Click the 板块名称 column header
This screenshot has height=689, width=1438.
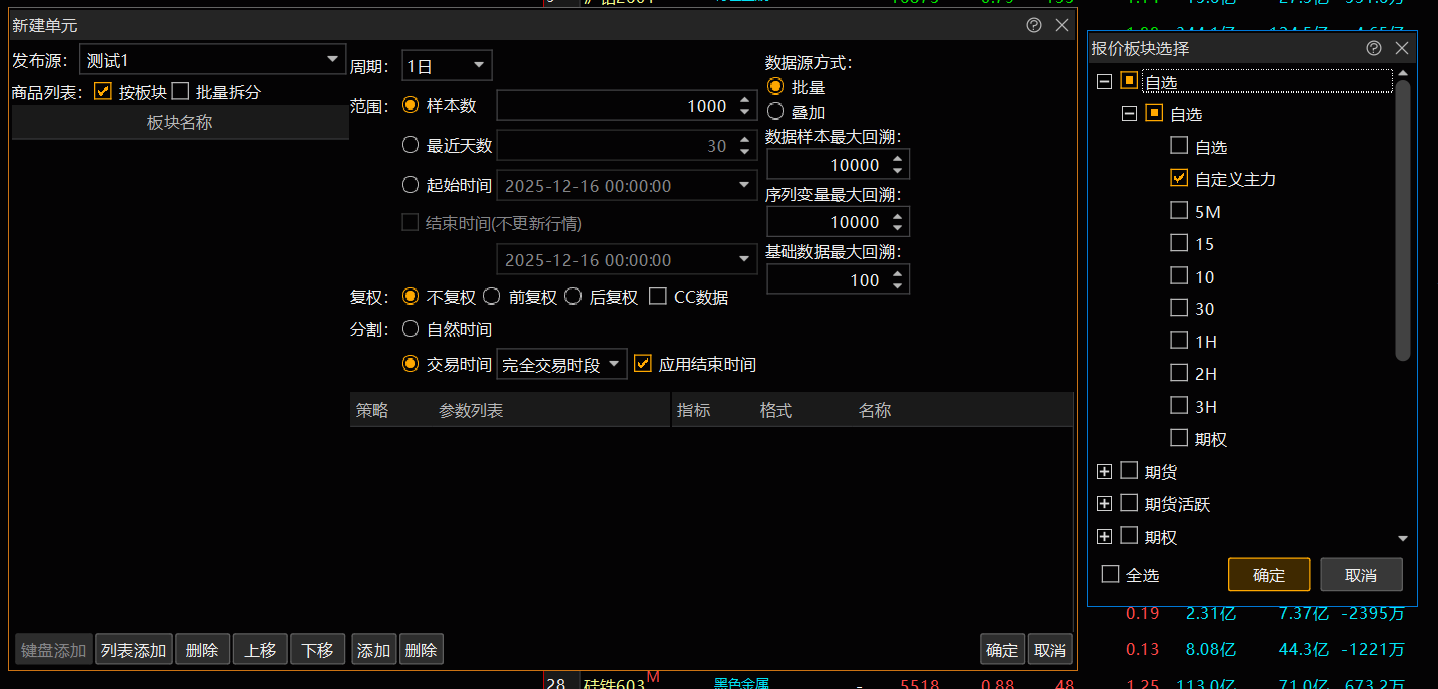(179, 122)
